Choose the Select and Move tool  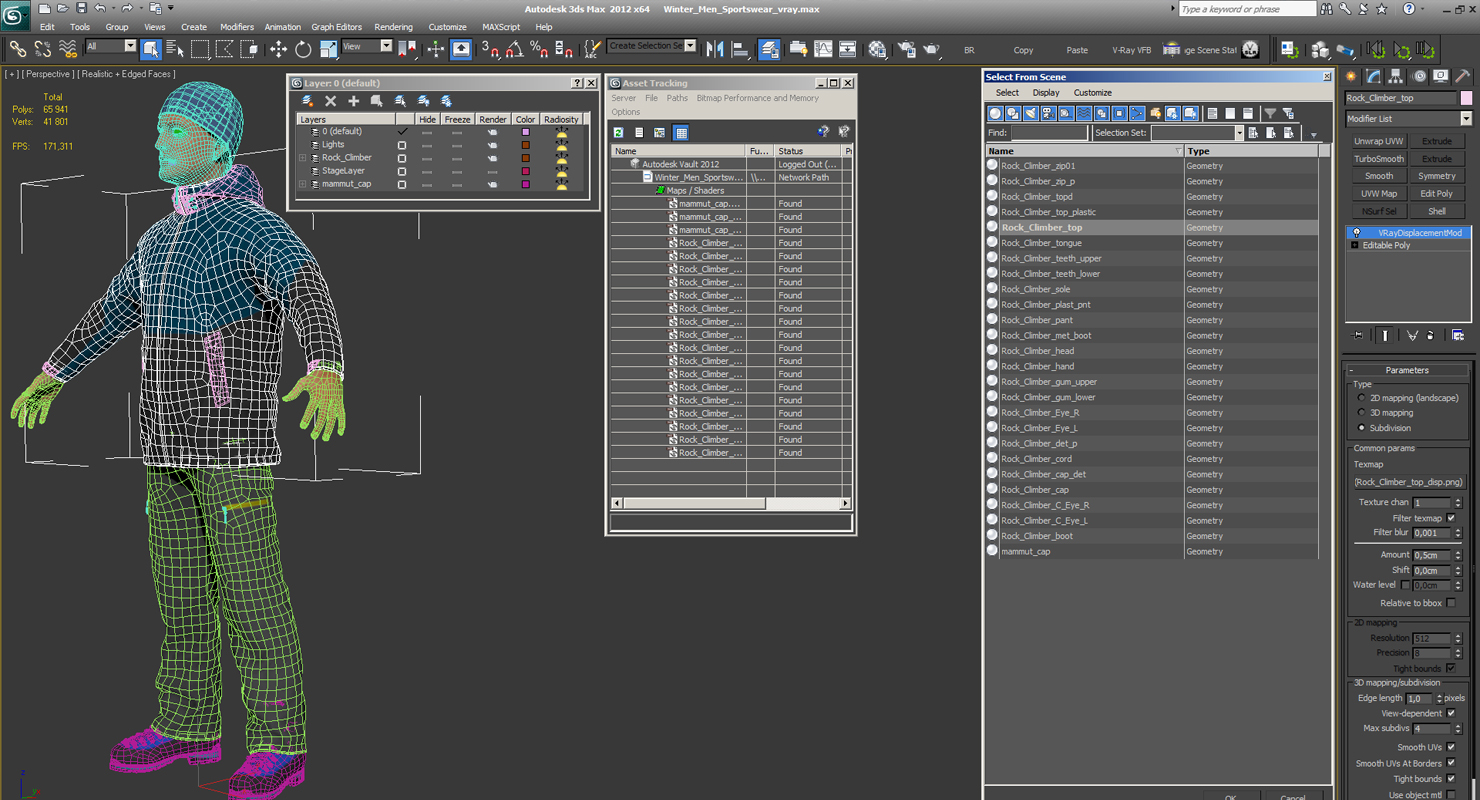278,48
